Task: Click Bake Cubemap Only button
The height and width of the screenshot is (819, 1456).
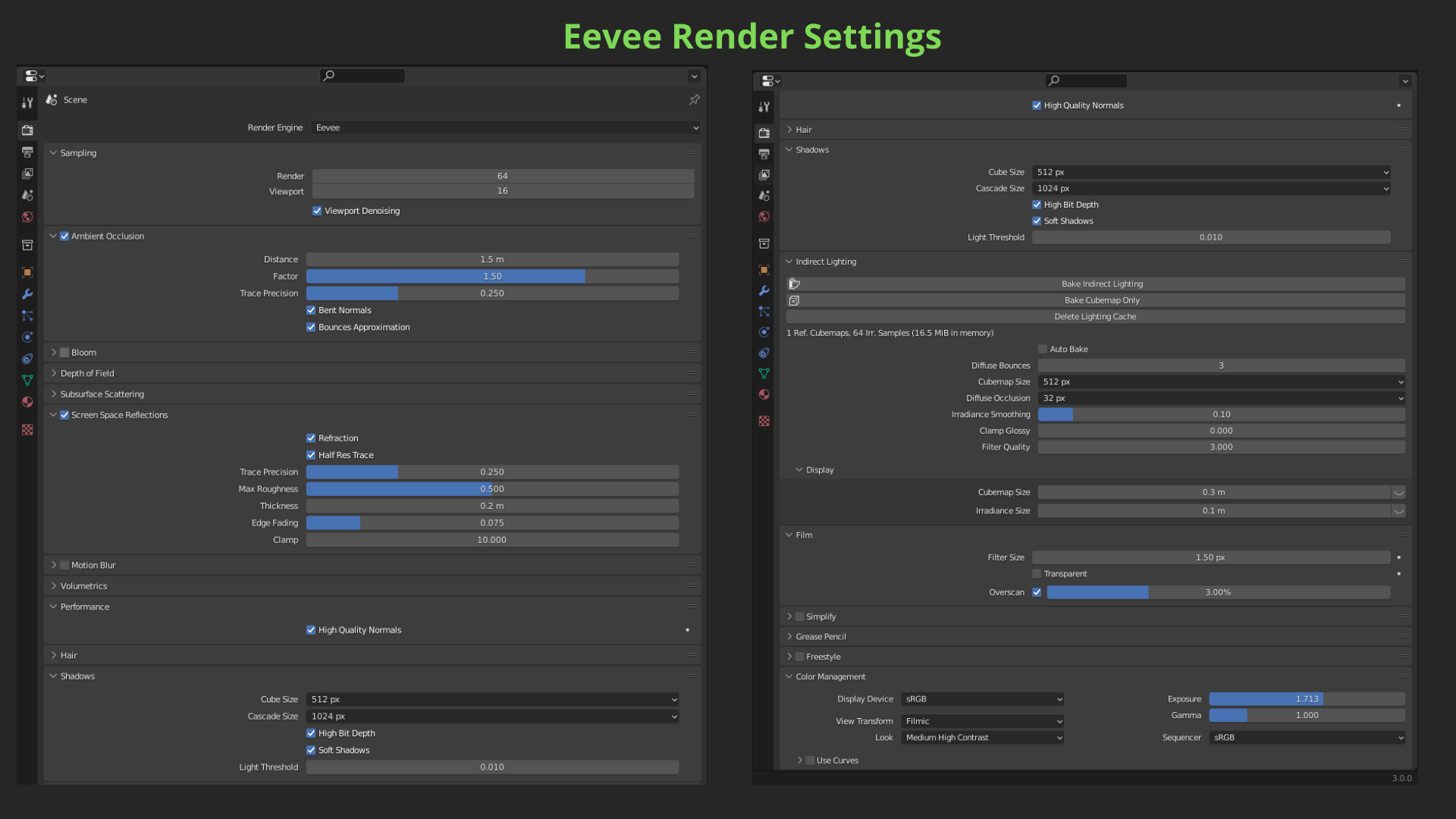Action: click(1096, 300)
